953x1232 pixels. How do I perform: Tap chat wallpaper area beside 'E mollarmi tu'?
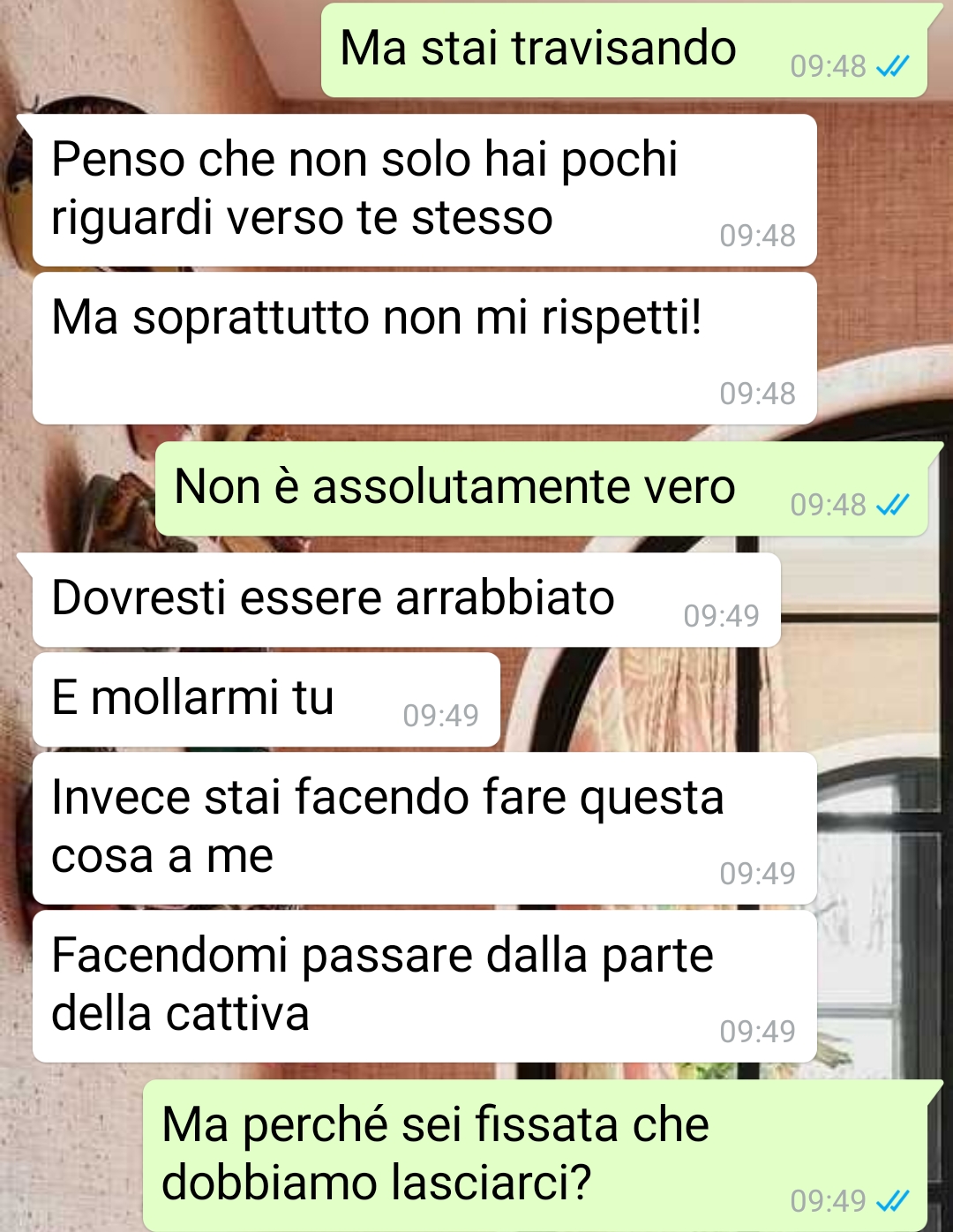[724, 700]
